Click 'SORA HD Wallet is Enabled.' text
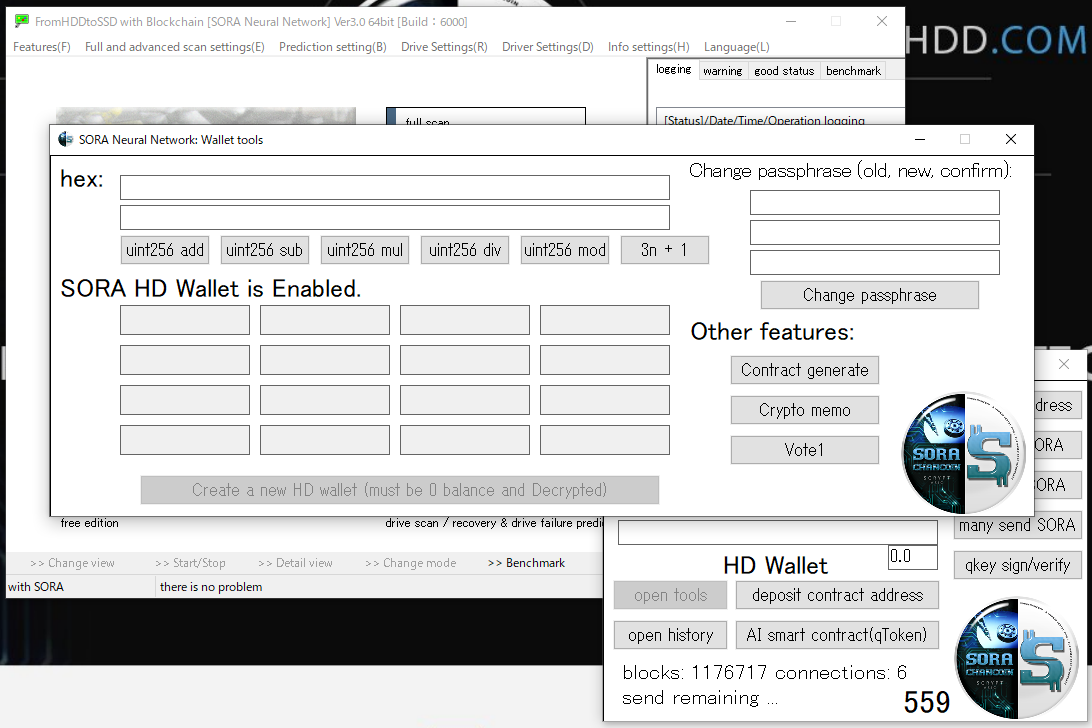This screenshot has height=728, width=1092. [211, 288]
